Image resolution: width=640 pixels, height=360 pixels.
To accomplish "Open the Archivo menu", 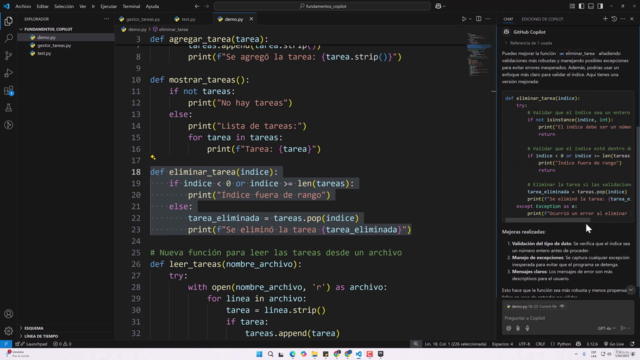I will click(x=23, y=6).
